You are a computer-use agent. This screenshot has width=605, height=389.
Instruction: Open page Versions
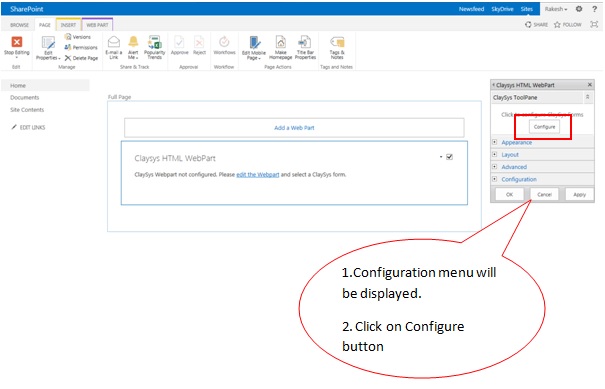pyautogui.click(x=78, y=37)
